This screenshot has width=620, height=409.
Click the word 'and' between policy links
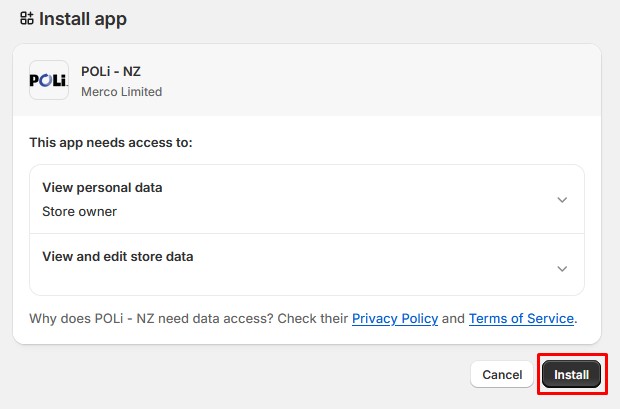(x=453, y=319)
